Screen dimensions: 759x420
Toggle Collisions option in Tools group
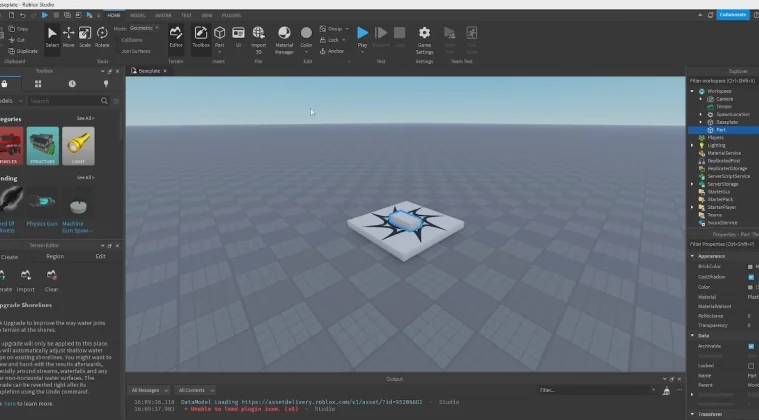point(132,40)
